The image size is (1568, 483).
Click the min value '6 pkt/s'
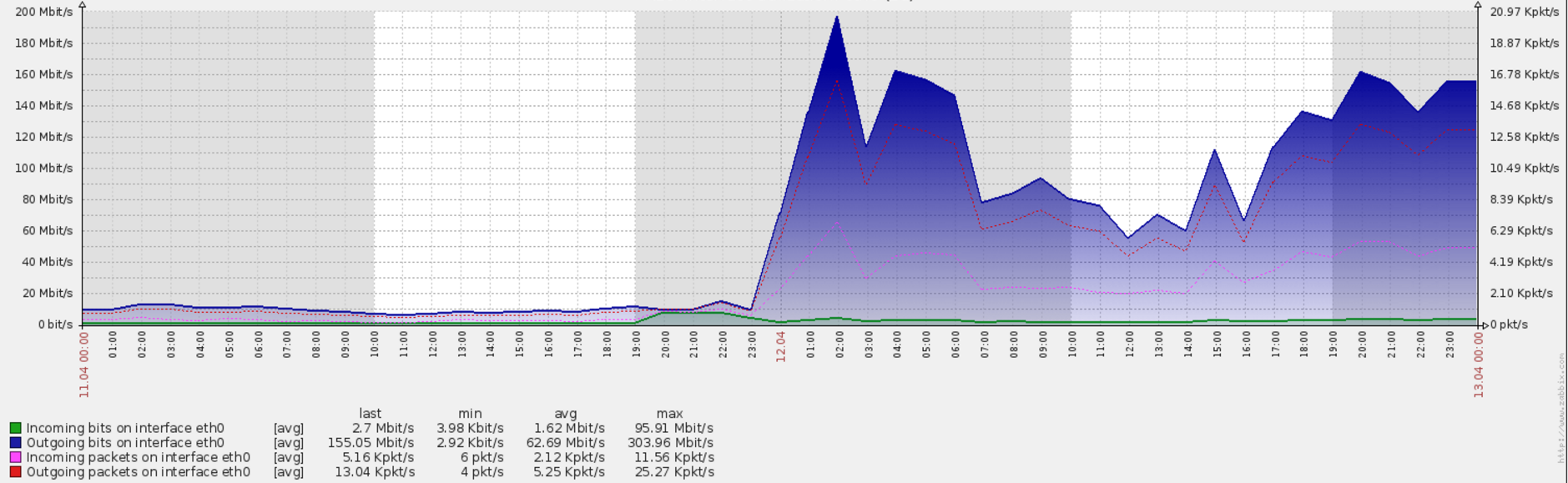[481, 458]
